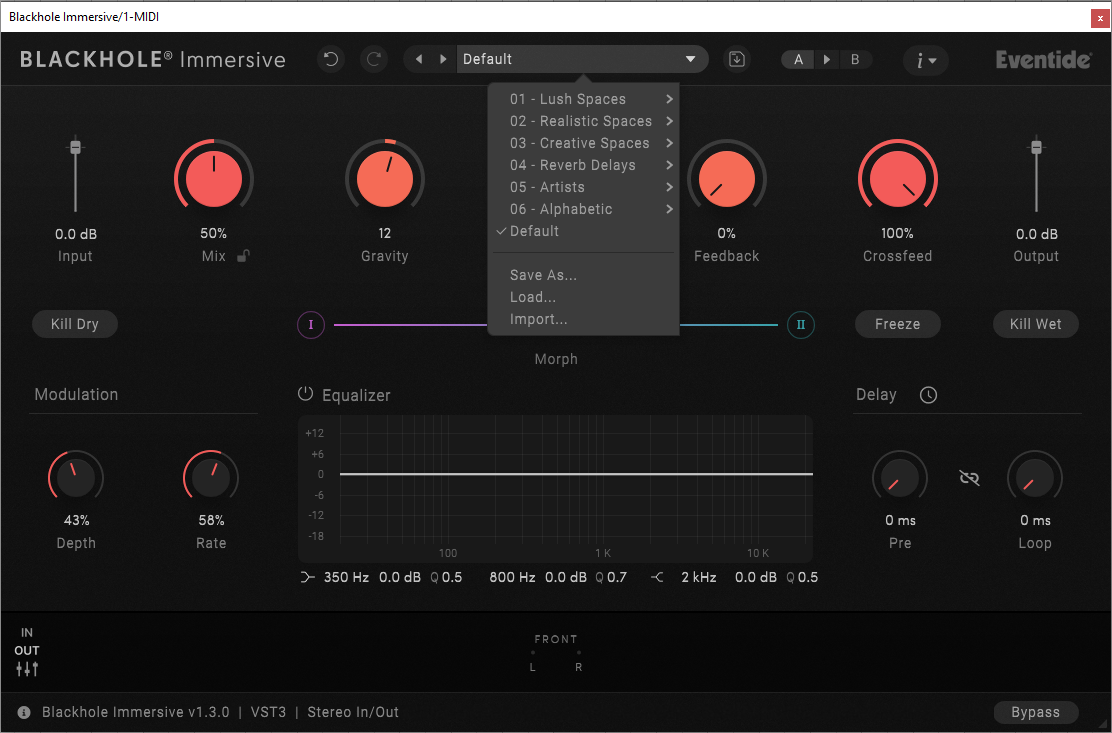The image size is (1112, 733).
Task: Open the Default preset dropdown
Action: point(582,59)
